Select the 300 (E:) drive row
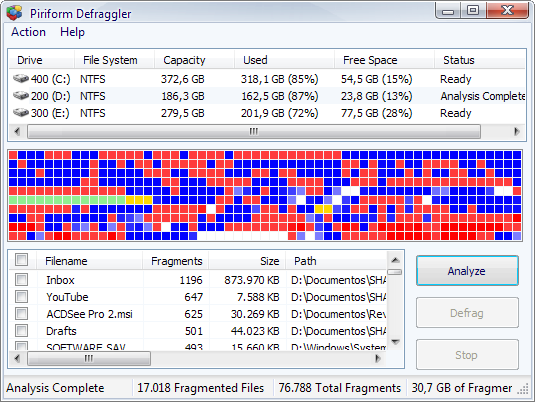 point(267,113)
